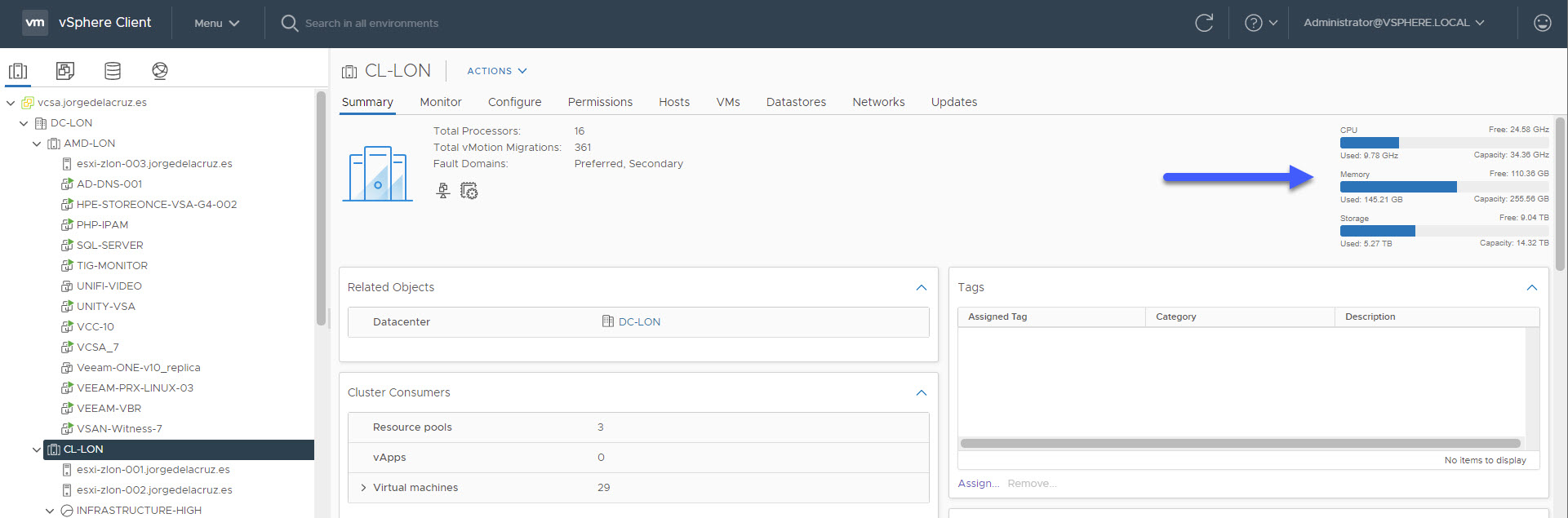Screen dimensions: 1568x518
Task: Open the Menu dropdown
Action: [216, 23]
